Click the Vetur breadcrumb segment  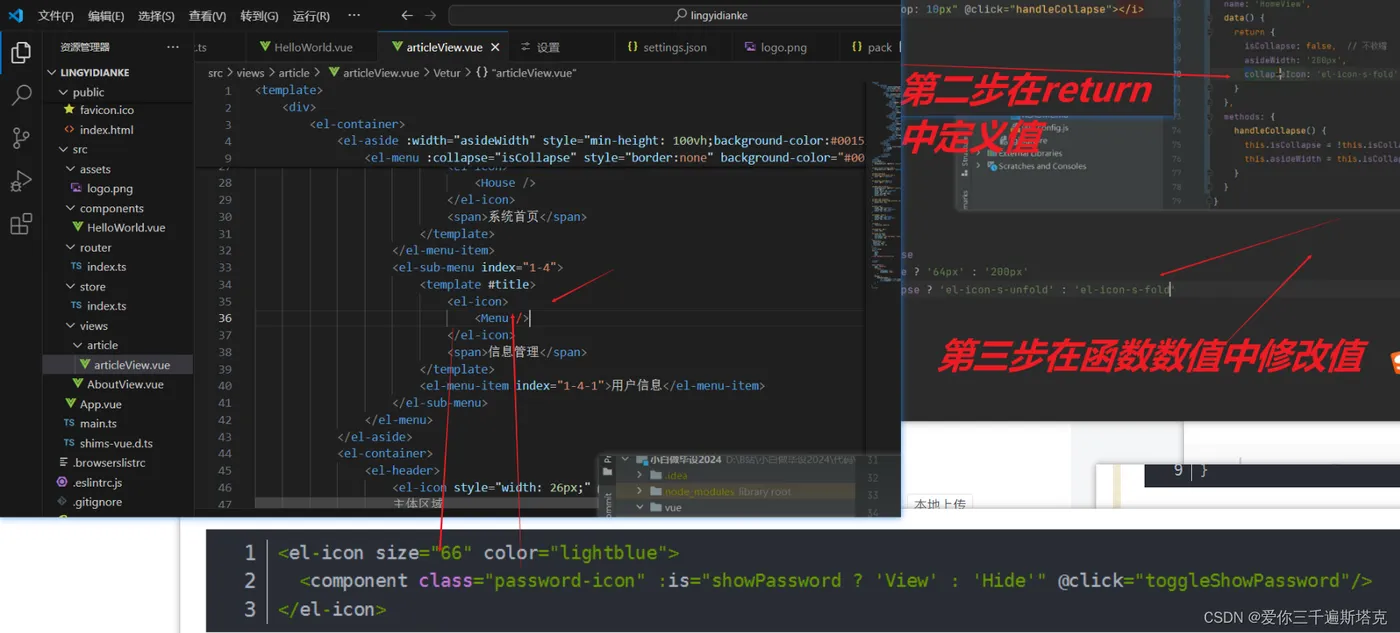tap(447, 73)
